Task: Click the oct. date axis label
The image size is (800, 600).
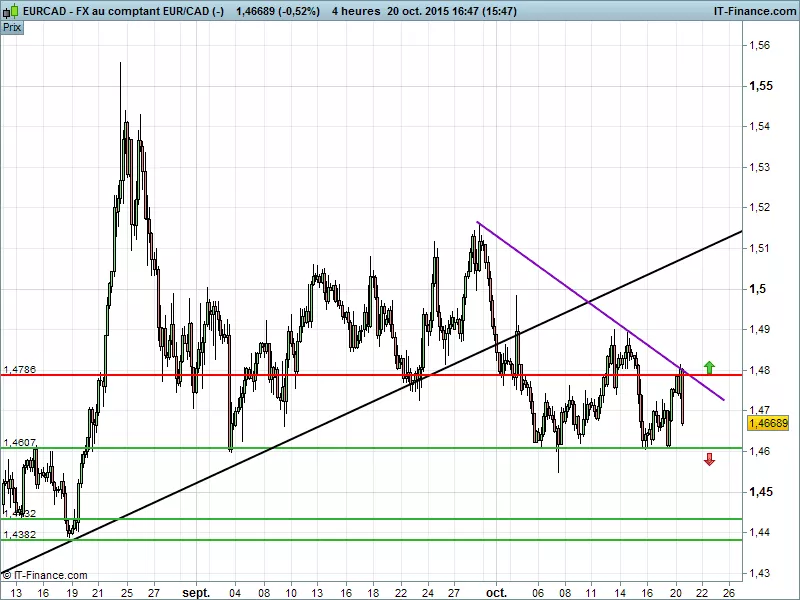Action: [x=496, y=593]
